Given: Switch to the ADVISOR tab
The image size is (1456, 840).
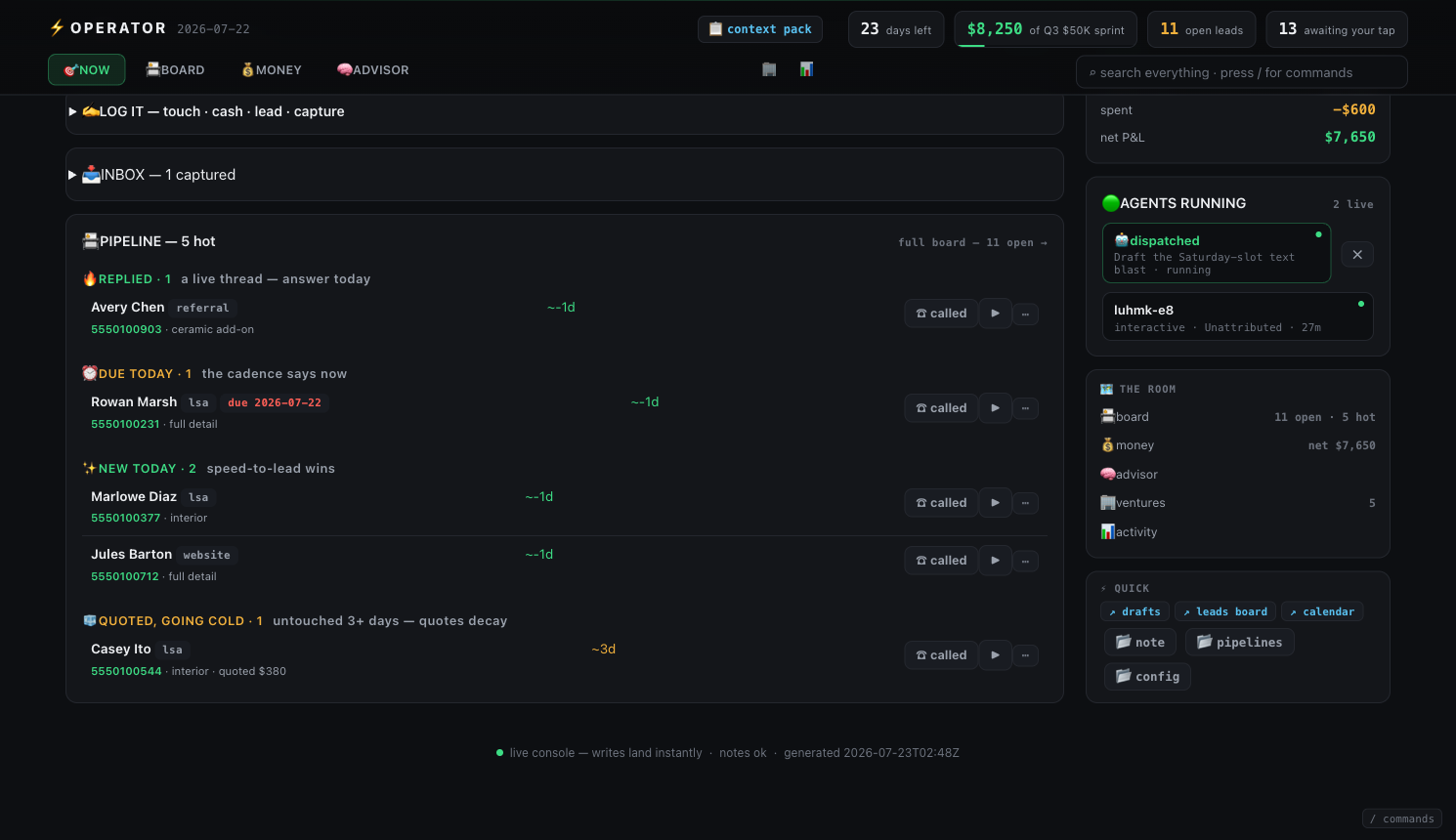Looking at the screenshot, I should point(373,70).
